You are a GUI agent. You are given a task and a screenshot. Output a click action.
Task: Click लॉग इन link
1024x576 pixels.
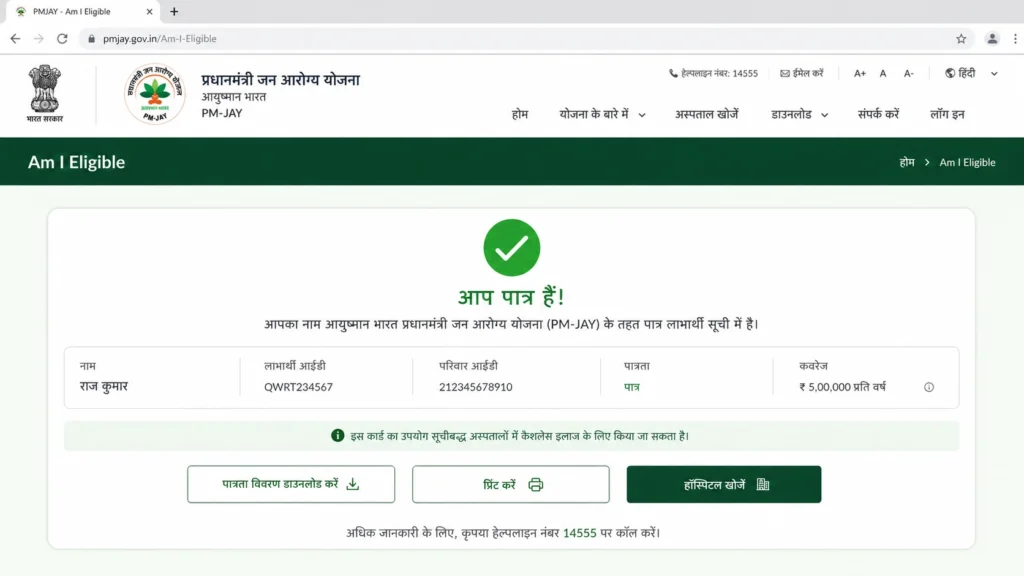click(947, 114)
